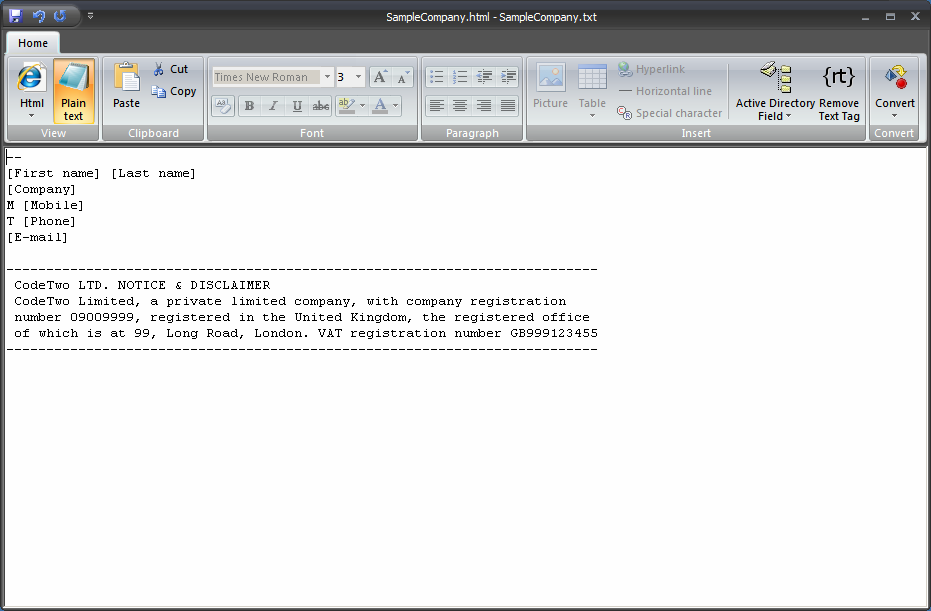Click [First name] placeholder text
The height and width of the screenshot is (611, 931).
coord(53,173)
